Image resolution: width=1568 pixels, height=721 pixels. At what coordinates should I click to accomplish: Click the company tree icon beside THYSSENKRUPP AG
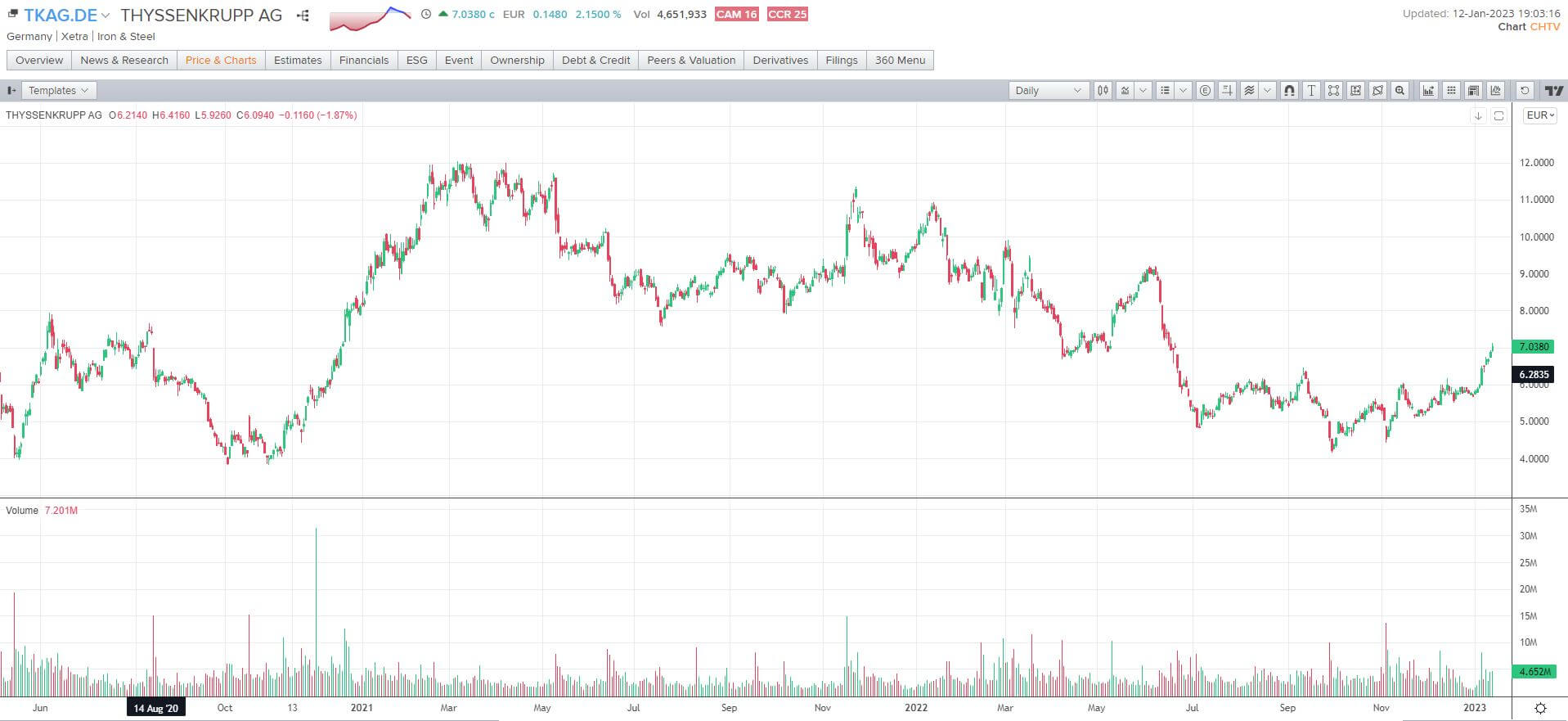[x=303, y=16]
